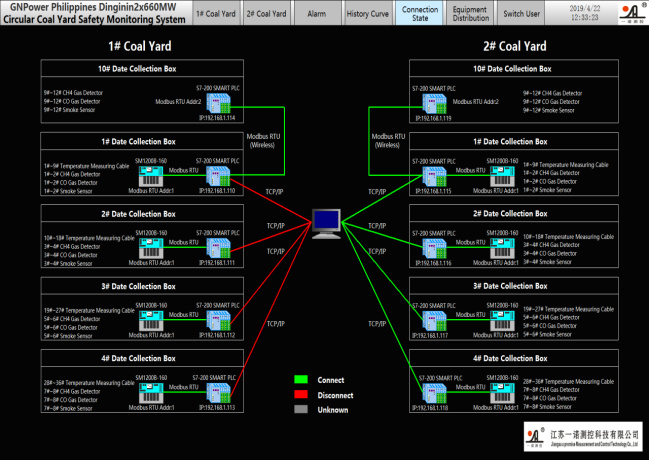Click the PLC icon with IP 192.168.1.117

click(435, 321)
